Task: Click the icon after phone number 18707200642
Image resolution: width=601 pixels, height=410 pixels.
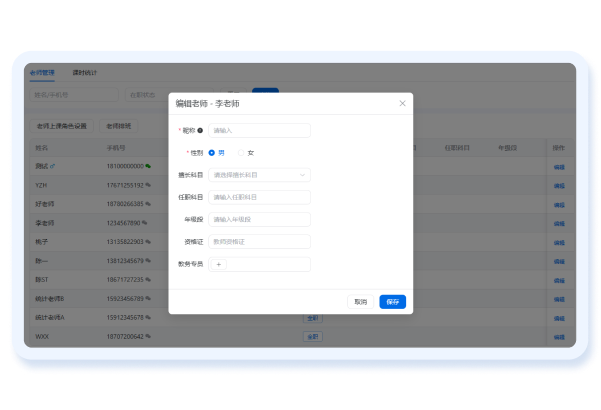Action: tap(148, 336)
